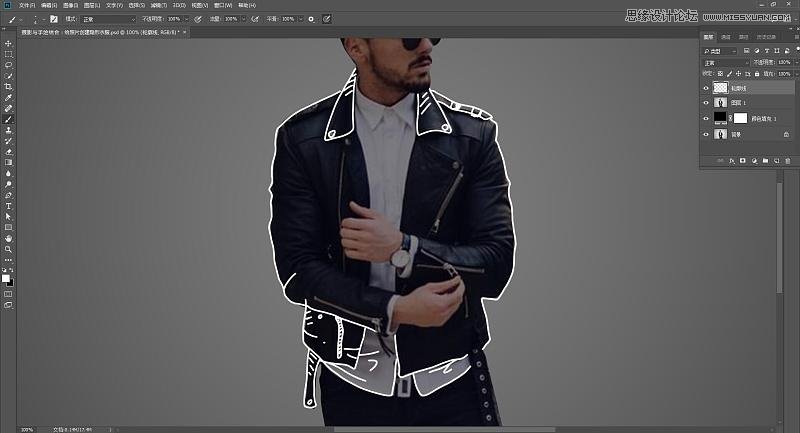This screenshot has width=800, height=433.
Task: Click the Color Fill layer mask thumbnail
Action: point(740,118)
